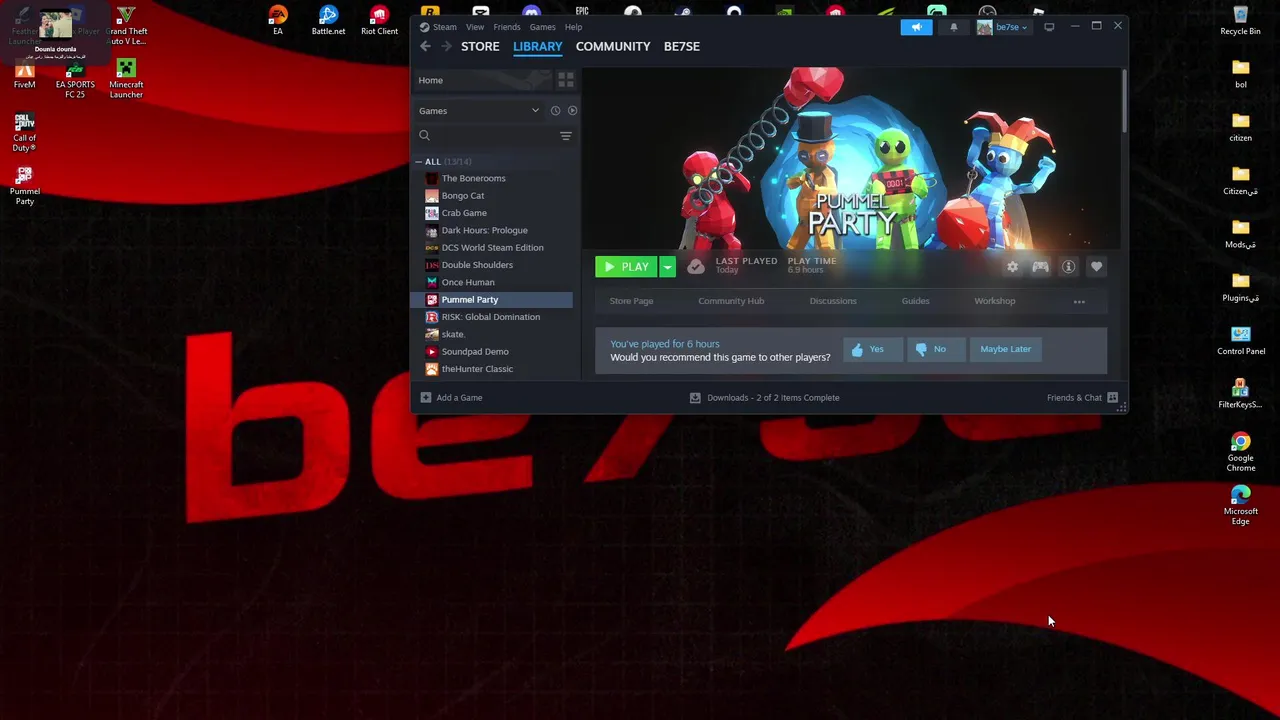Open the more options ellipsis in game links
Viewport: 1280px width, 720px height.
1079,301
